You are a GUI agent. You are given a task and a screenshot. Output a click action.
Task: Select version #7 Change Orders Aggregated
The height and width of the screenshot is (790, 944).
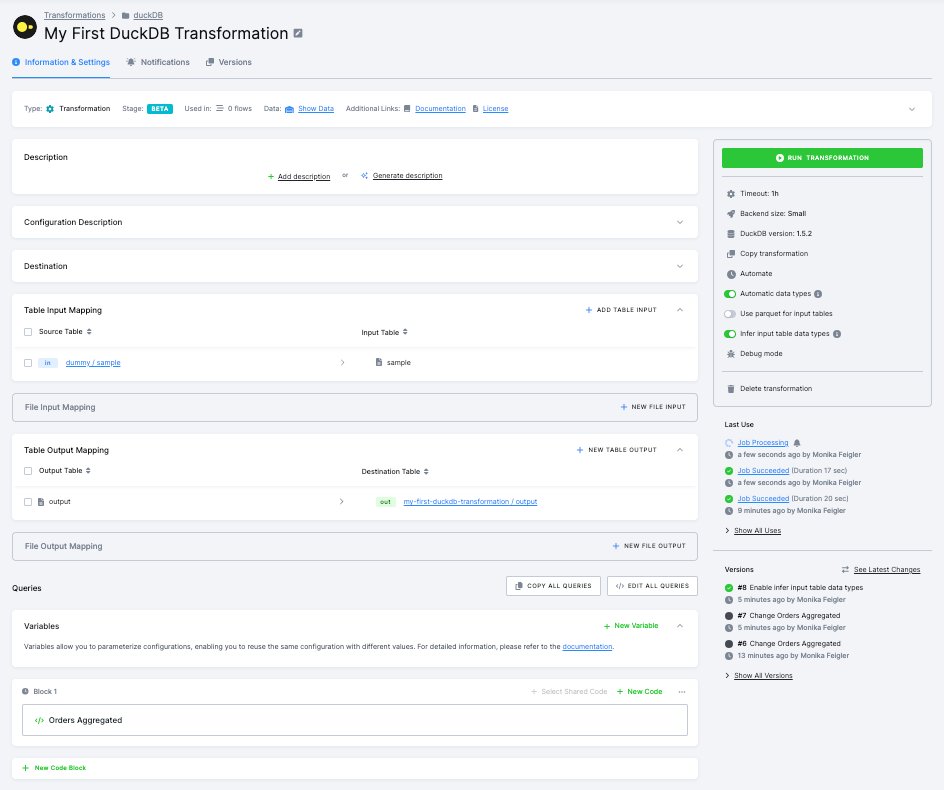789,616
